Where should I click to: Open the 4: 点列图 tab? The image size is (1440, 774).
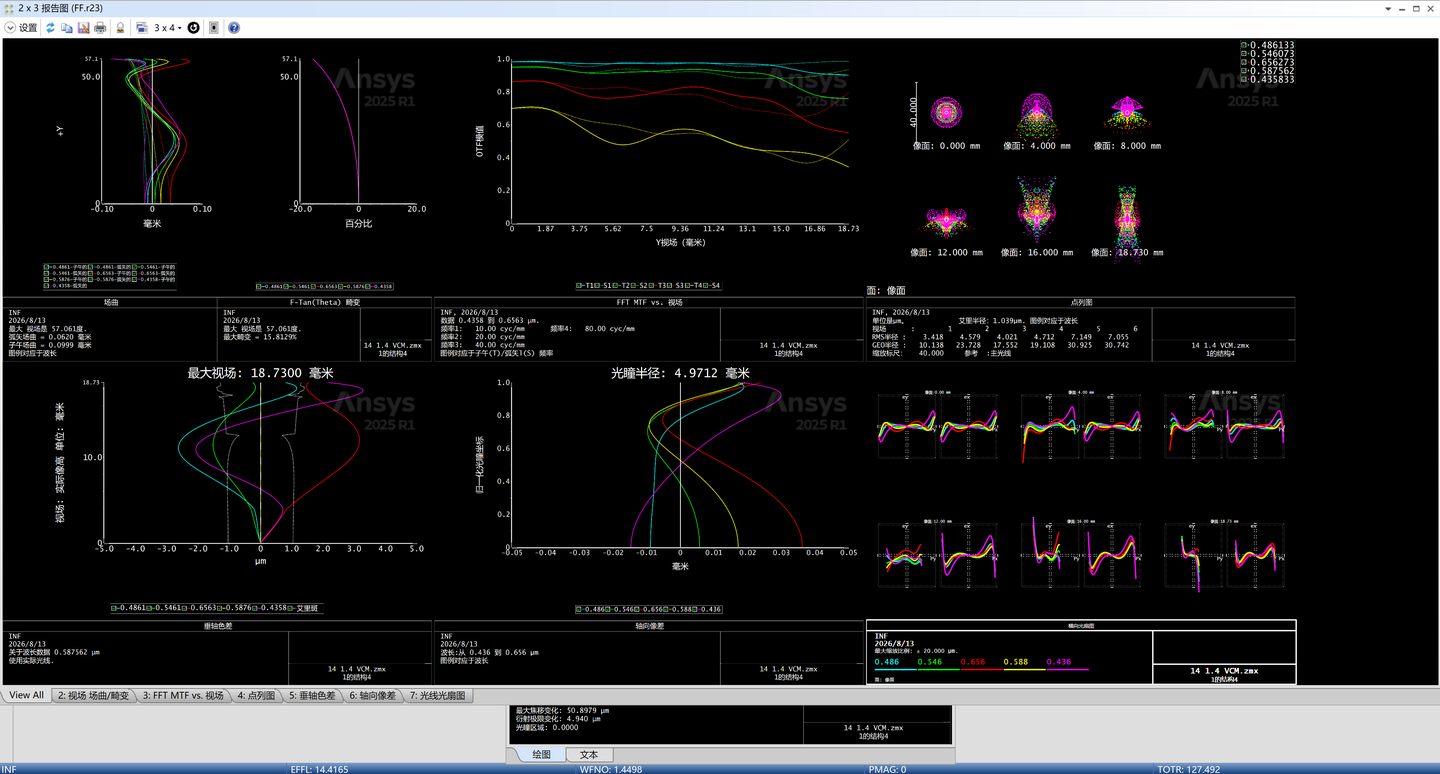point(255,695)
